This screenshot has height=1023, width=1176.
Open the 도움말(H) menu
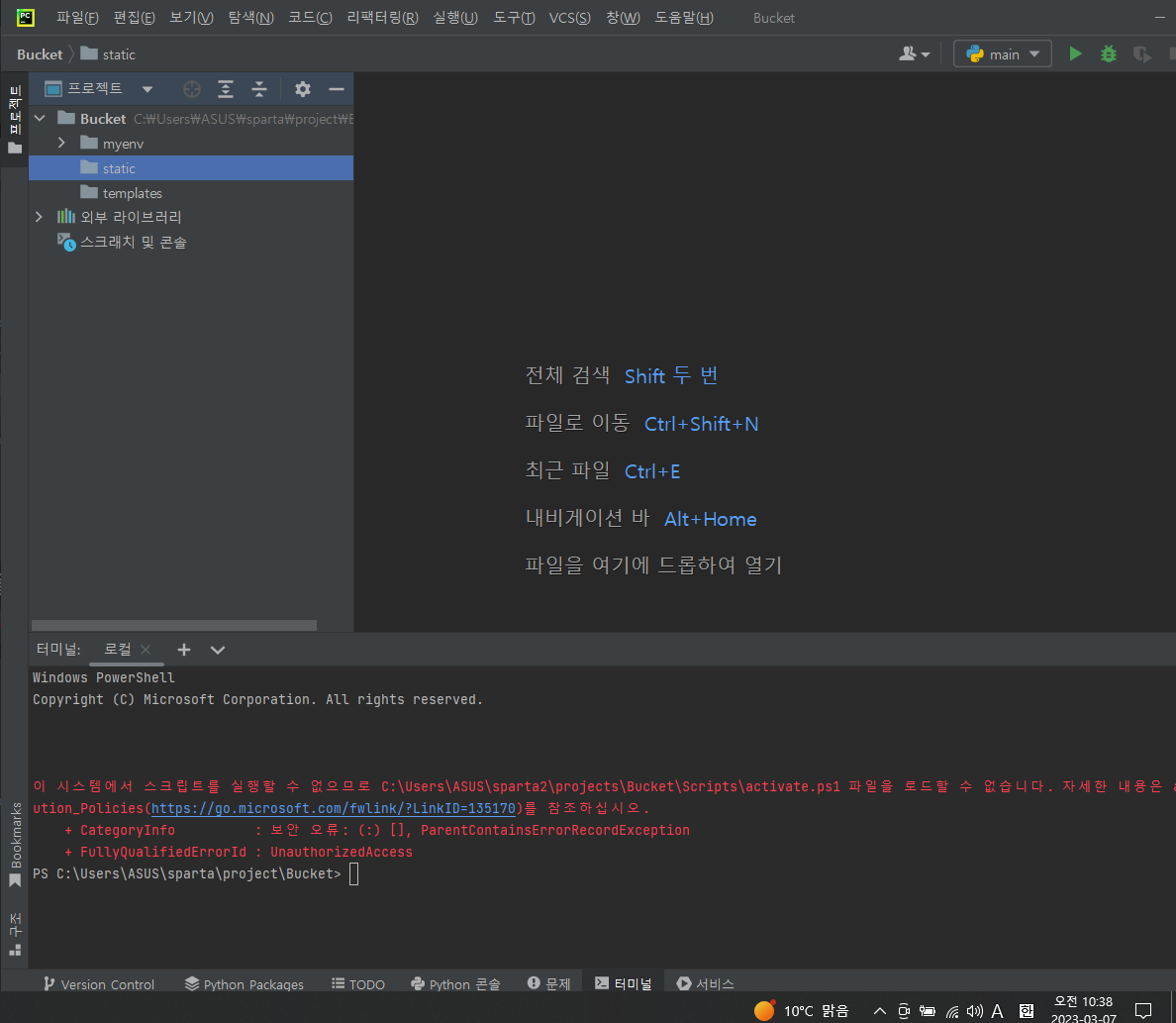(x=684, y=17)
